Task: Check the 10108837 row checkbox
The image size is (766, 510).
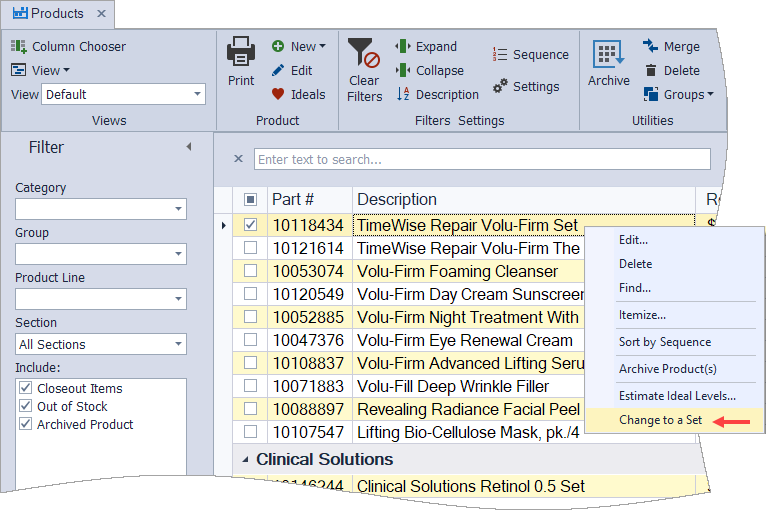Action: [x=250, y=362]
